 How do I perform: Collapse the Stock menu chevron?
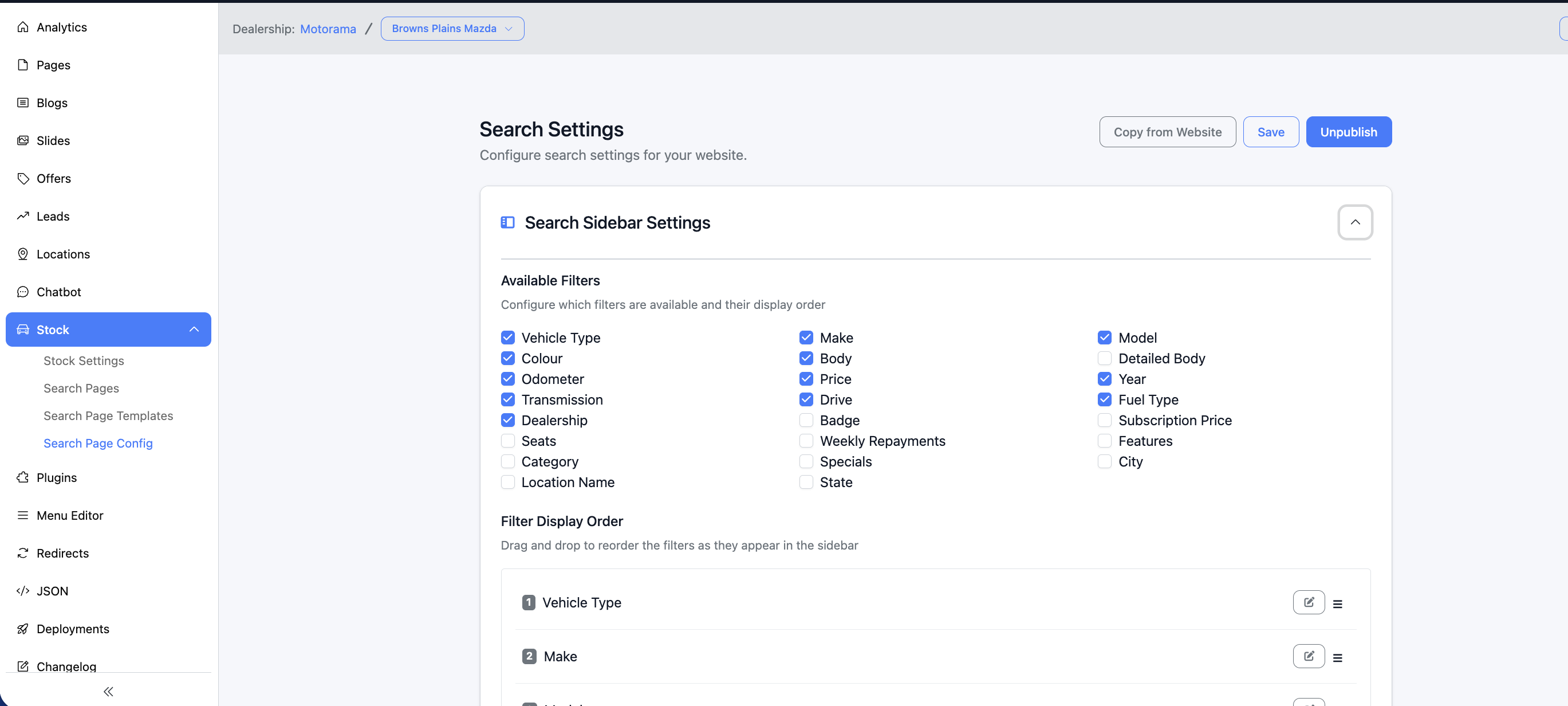click(194, 330)
